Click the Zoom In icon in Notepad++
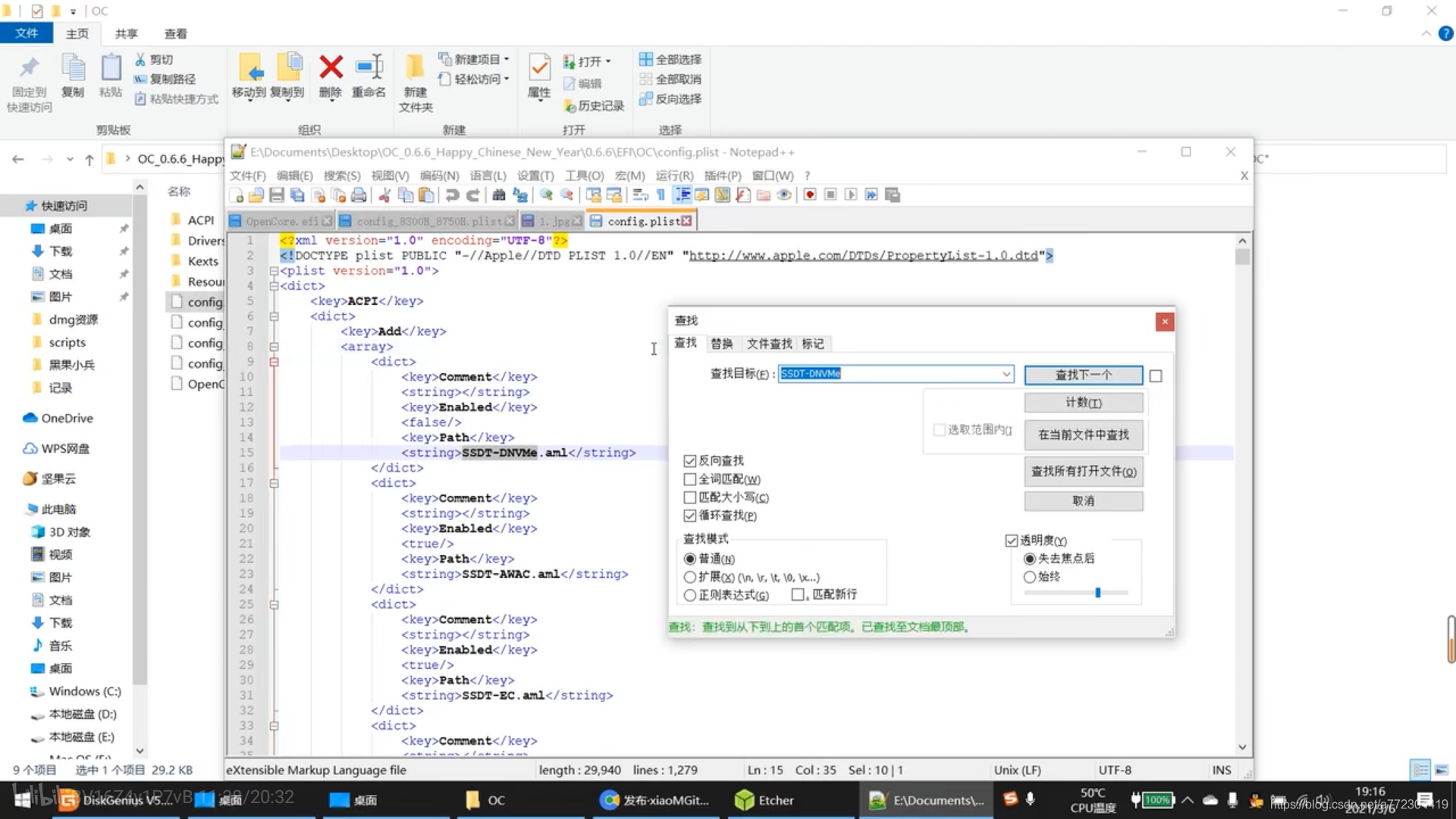This screenshot has width=1456, height=819. click(x=546, y=196)
